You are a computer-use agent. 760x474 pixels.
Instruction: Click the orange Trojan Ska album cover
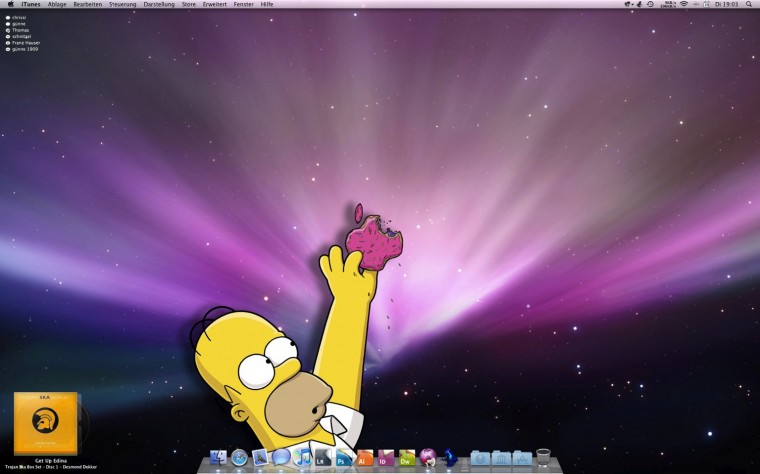click(x=46, y=423)
